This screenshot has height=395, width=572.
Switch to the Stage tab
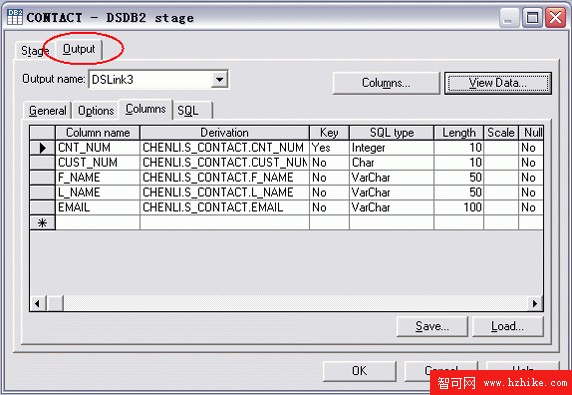tap(35, 51)
